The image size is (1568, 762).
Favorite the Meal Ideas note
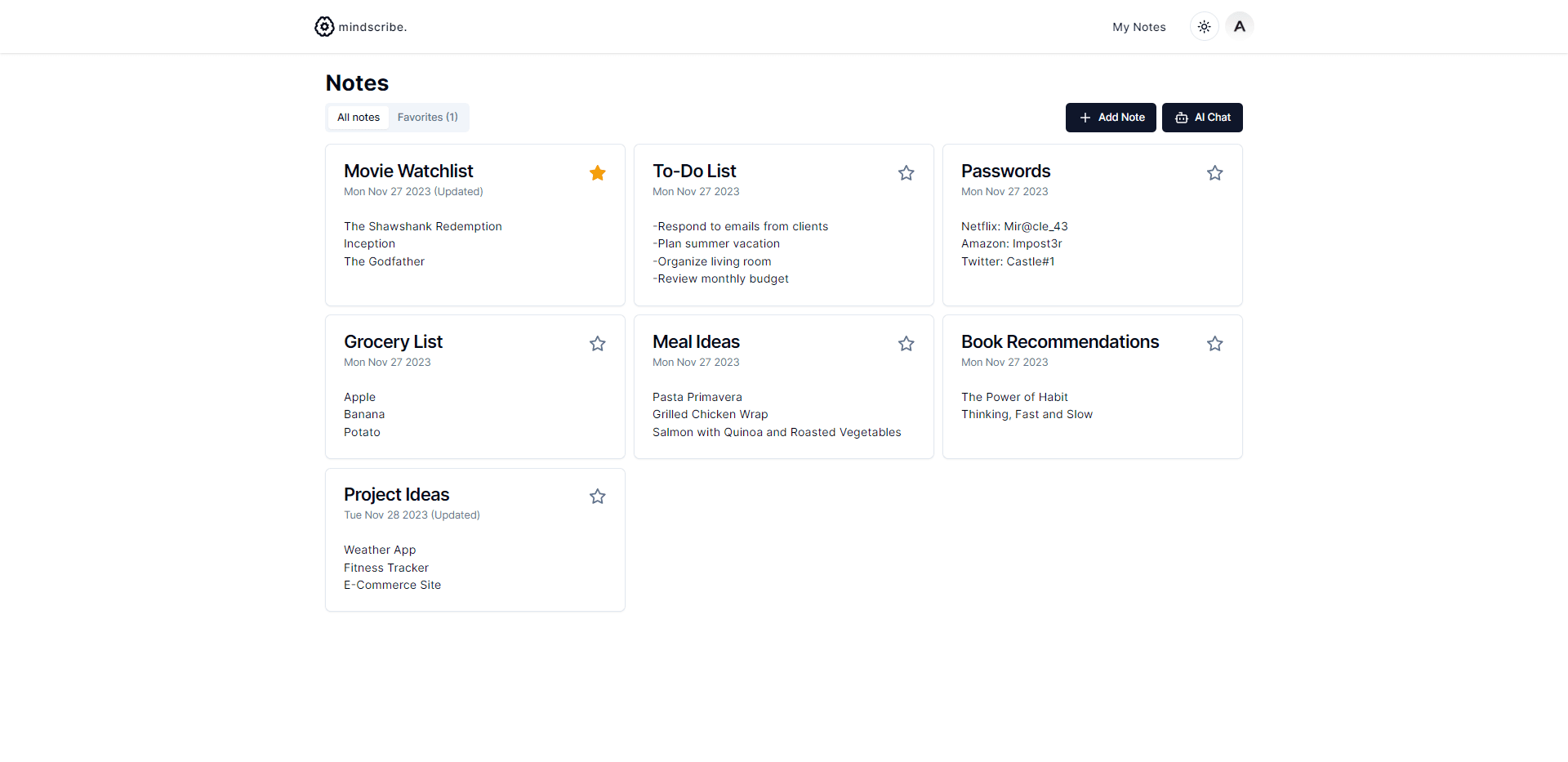906,344
